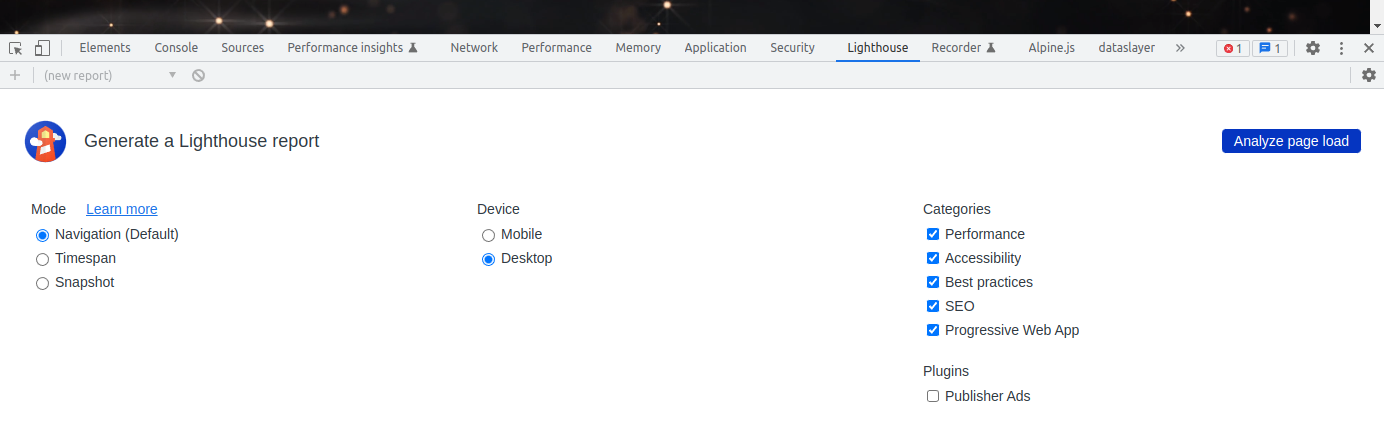The width and height of the screenshot is (1384, 439).
Task: Switch to the Console tab
Action: click(176, 48)
